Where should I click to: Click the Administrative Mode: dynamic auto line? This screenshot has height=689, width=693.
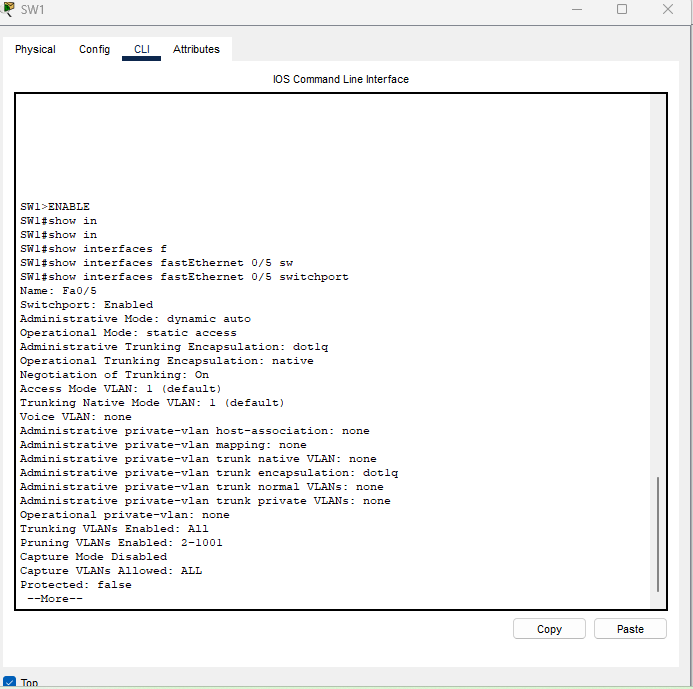pyautogui.click(x=135, y=319)
